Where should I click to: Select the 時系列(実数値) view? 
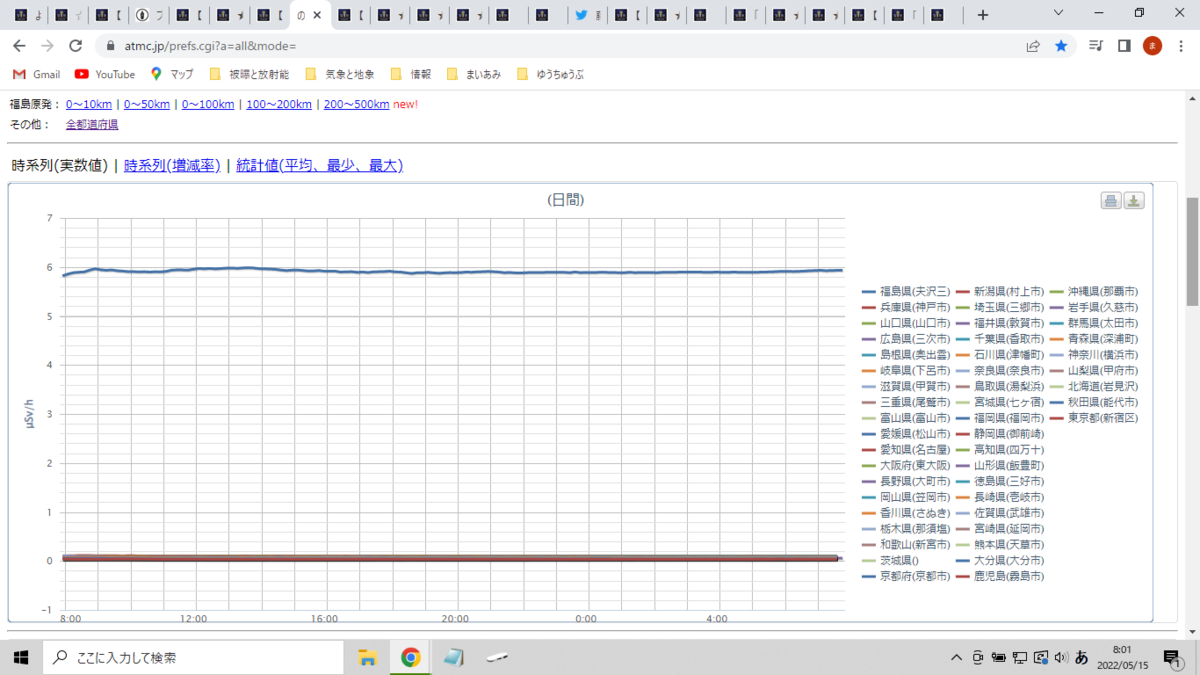[x=60, y=166]
